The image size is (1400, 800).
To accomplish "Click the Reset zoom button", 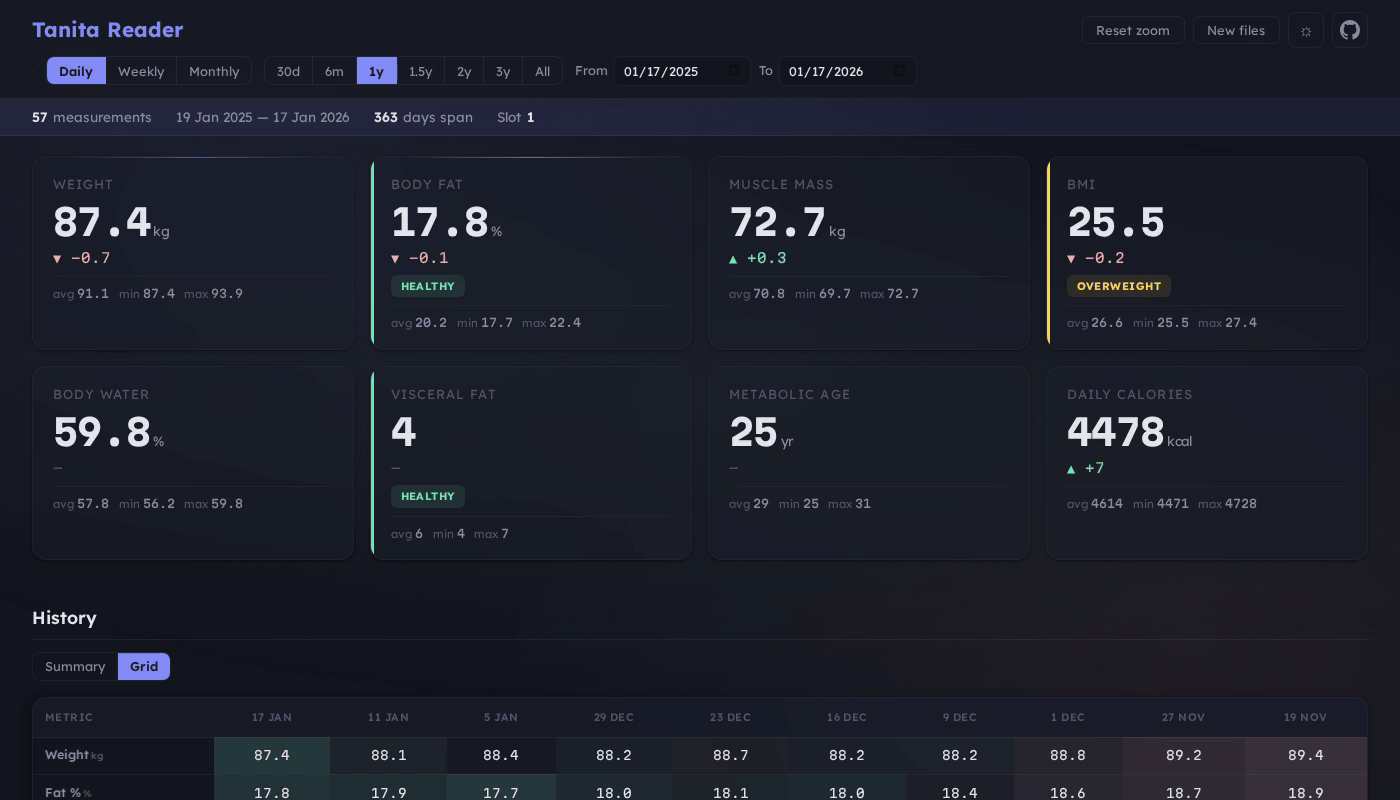I will [x=1133, y=30].
